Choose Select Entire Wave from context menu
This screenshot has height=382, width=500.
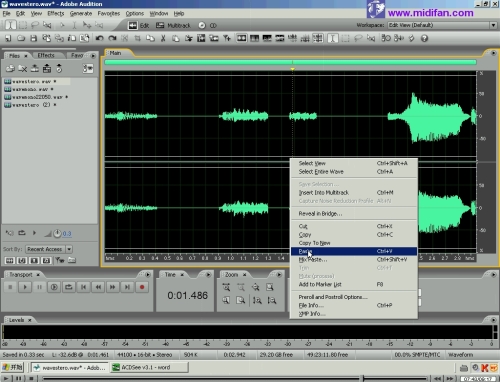[x=354, y=172]
